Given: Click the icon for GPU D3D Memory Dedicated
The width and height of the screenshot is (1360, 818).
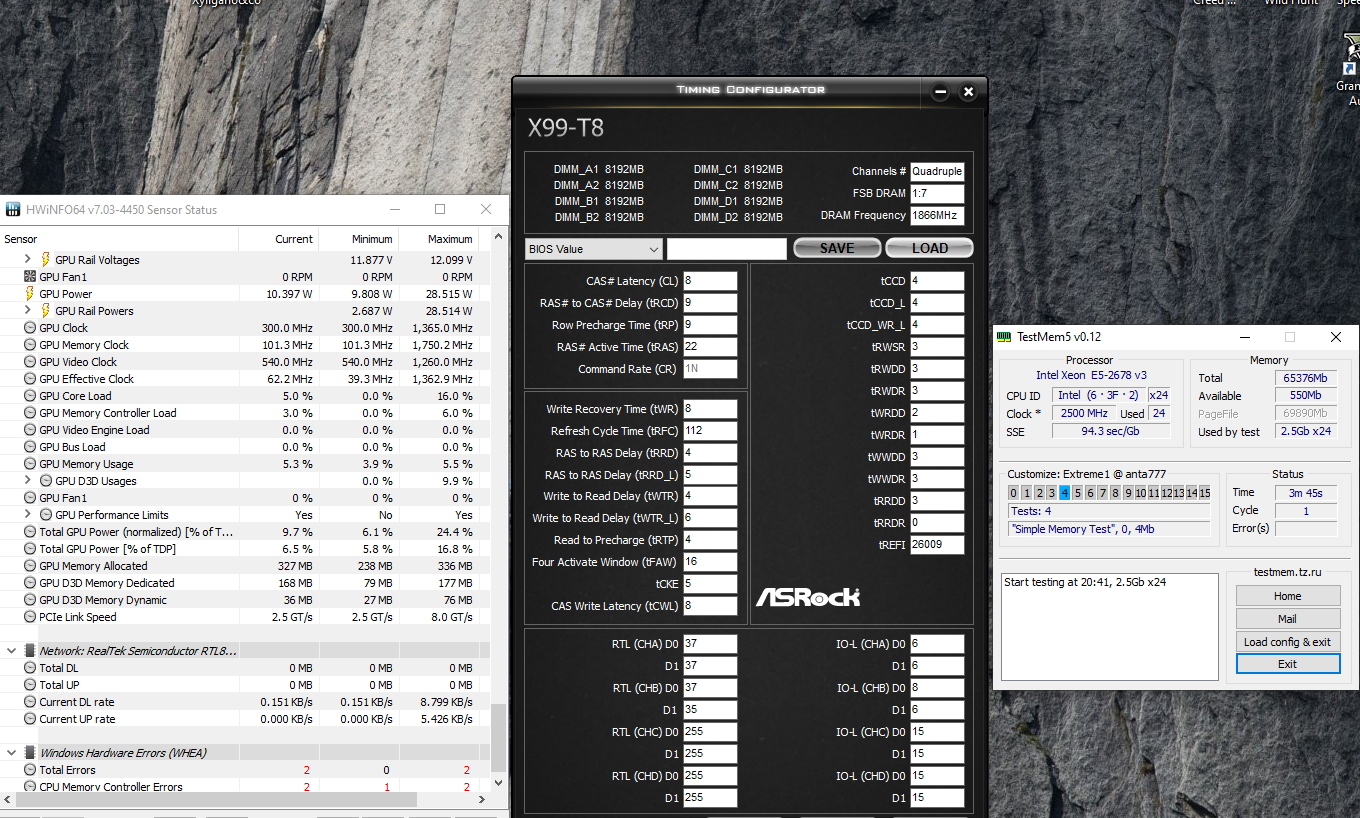Looking at the screenshot, I should [30, 583].
